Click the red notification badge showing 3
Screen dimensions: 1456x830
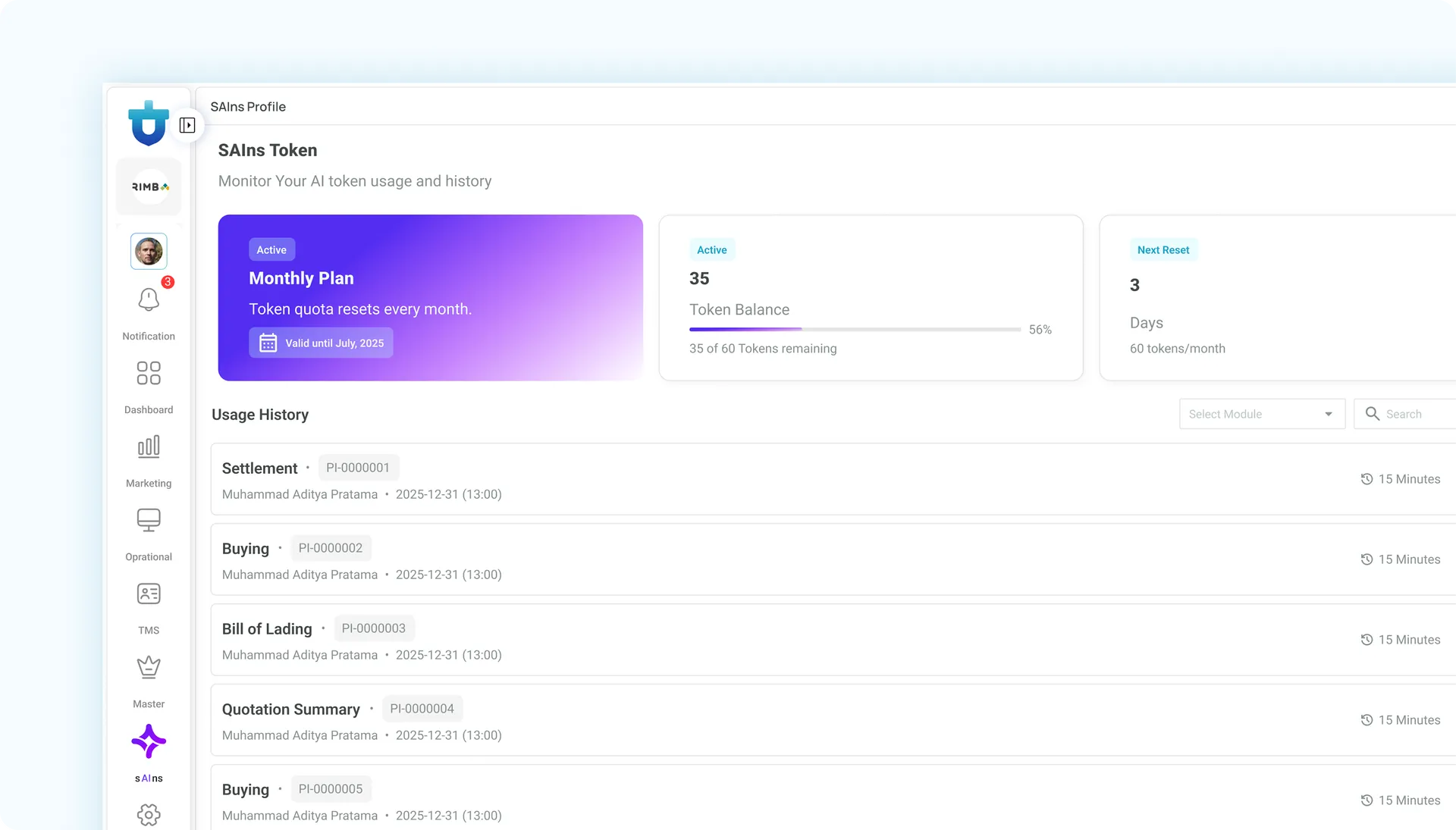click(168, 282)
